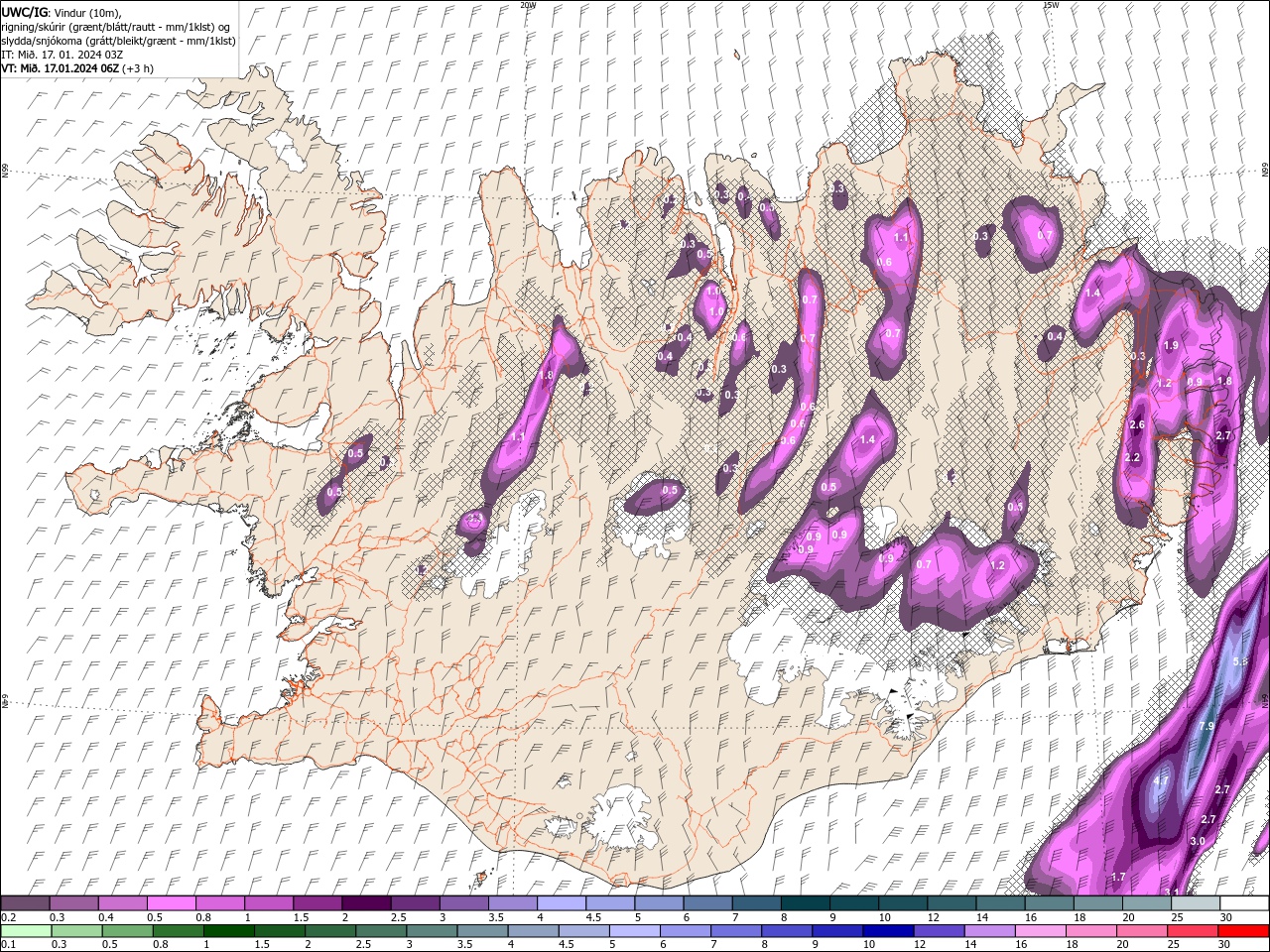Viewport: 1270px width, 952px height.
Task: Click the 0.1 label in the lower legend row
Action: 7,945
